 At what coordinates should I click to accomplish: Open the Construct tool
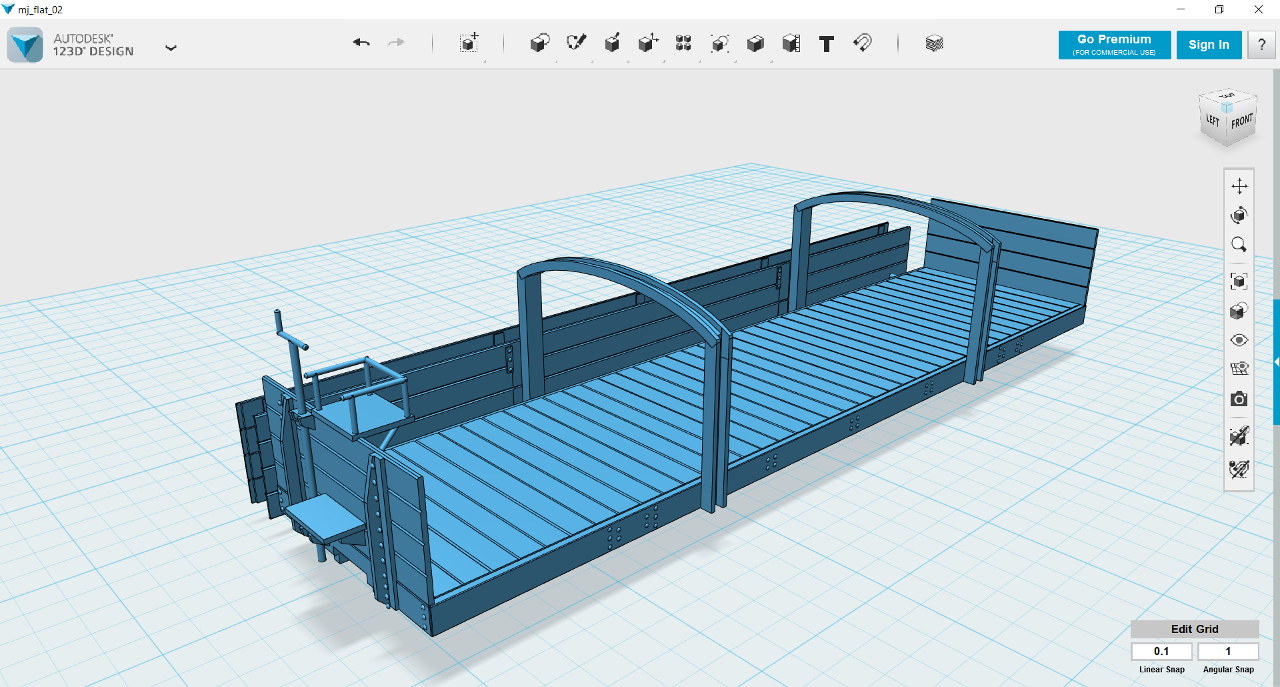(x=612, y=43)
